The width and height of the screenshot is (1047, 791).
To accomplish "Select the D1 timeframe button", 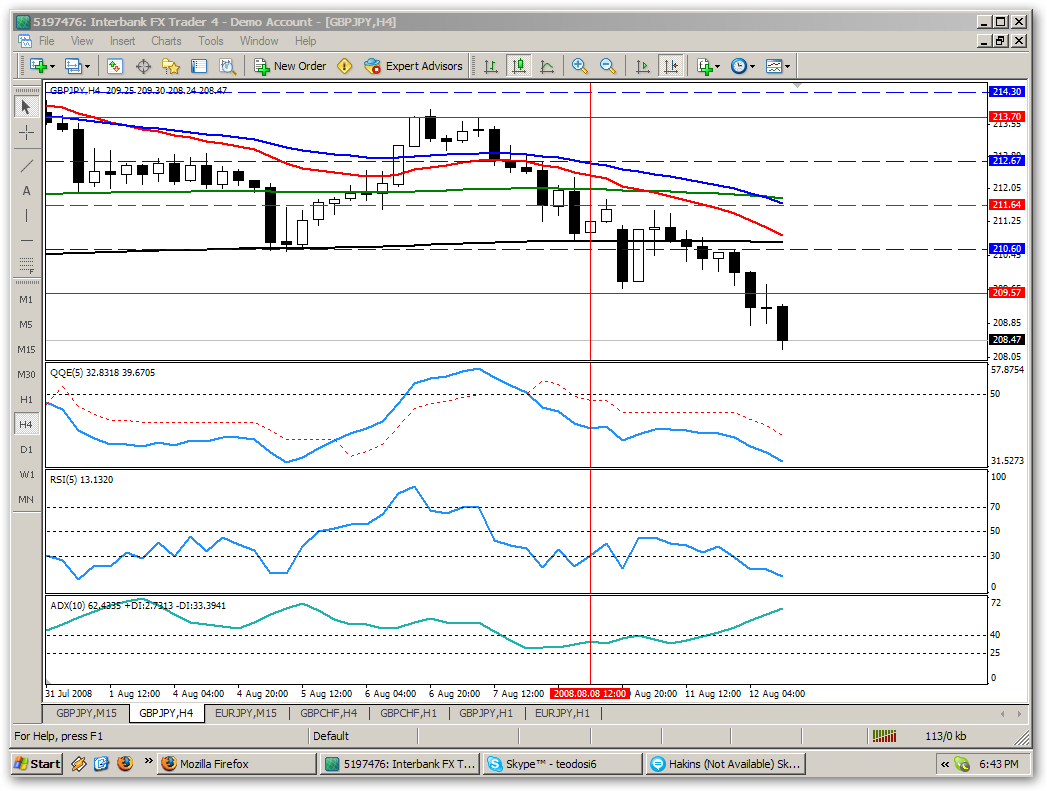I will tap(26, 449).
